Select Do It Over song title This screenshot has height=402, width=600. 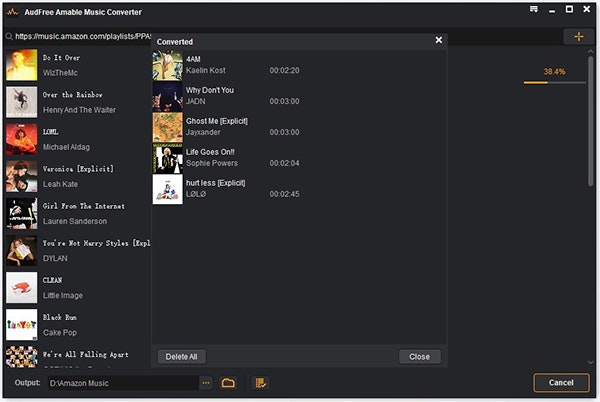click(61, 58)
